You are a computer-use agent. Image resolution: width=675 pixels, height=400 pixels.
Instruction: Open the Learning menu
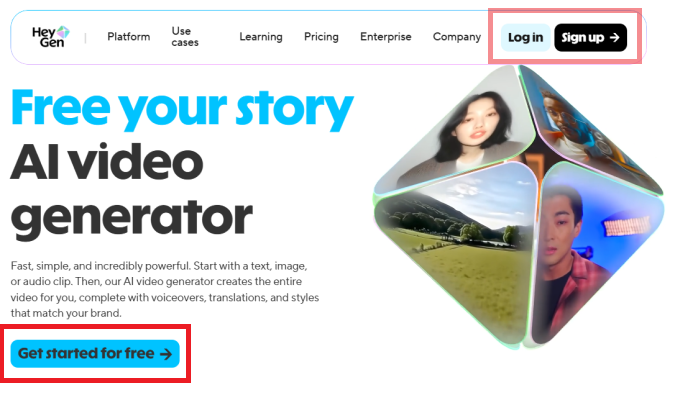click(x=261, y=37)
